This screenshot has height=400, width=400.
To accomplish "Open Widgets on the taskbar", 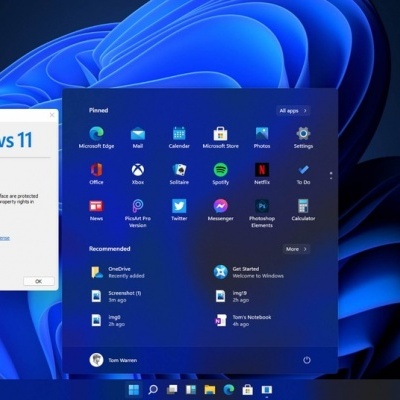I will pyautogui.click(x=191, y=389).
